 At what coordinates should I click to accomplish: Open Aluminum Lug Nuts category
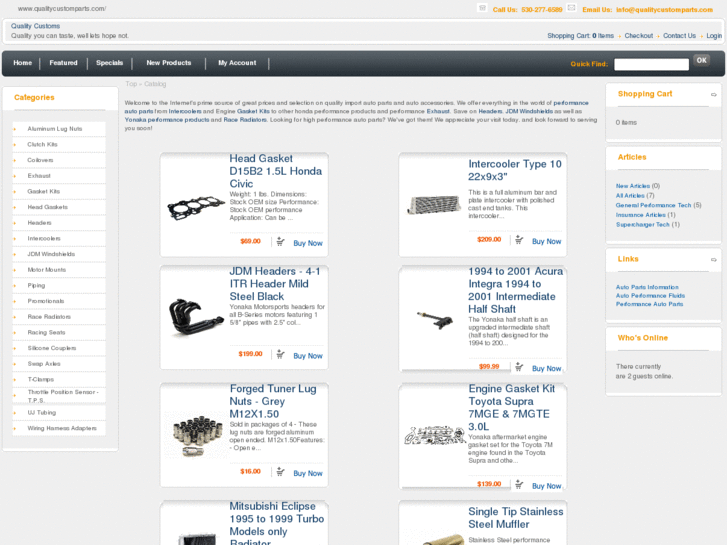click(55, 129)
